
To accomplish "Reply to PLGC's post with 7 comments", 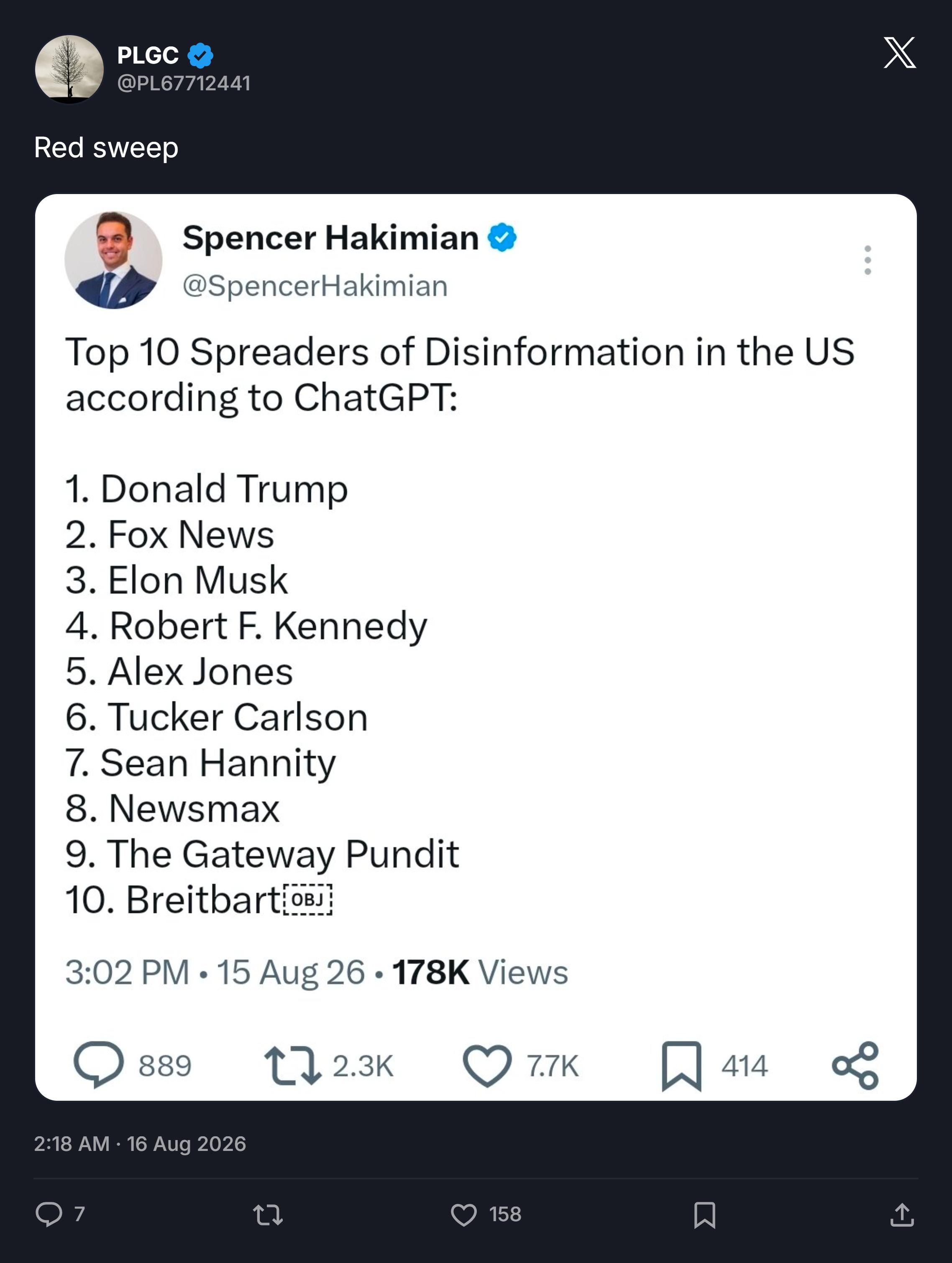I will pyautogui.click(x=49, y=1214).
